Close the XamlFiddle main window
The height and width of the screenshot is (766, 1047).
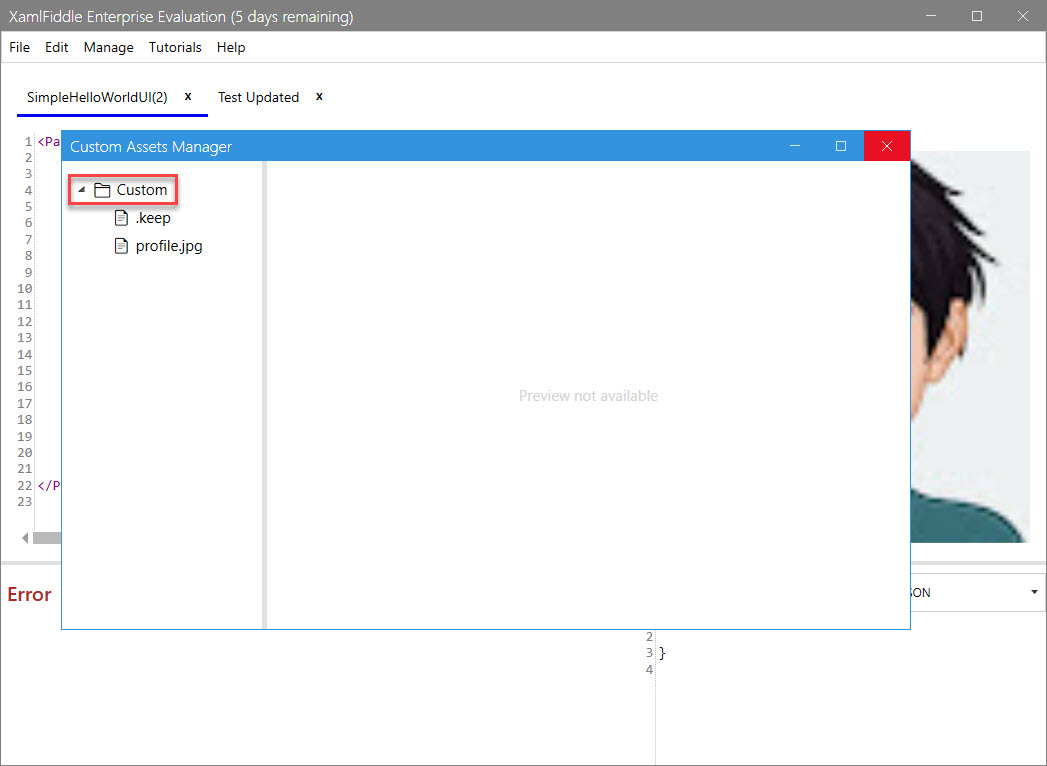point(1023,16)
